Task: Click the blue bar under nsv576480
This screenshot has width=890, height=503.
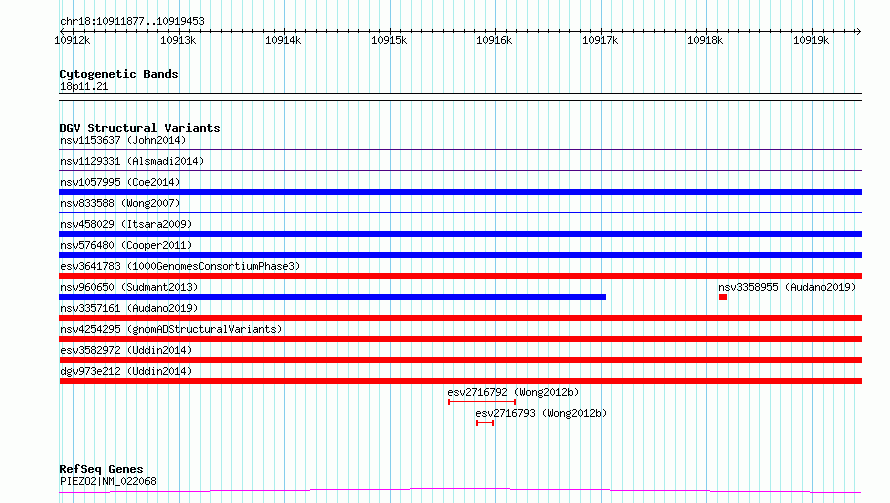Action: (x=460, y=255)
